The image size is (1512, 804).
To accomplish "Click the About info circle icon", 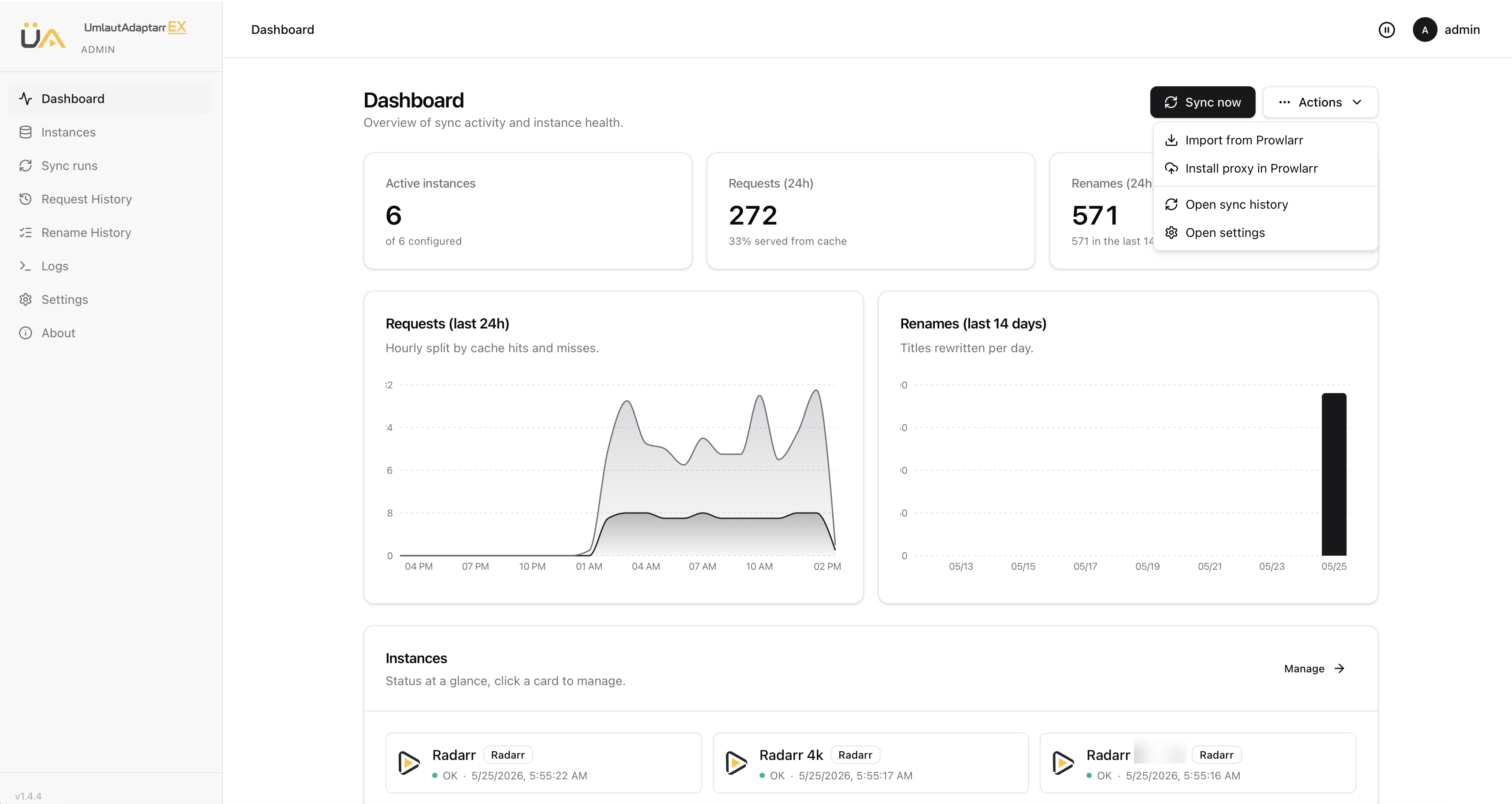I will point(25,332).
